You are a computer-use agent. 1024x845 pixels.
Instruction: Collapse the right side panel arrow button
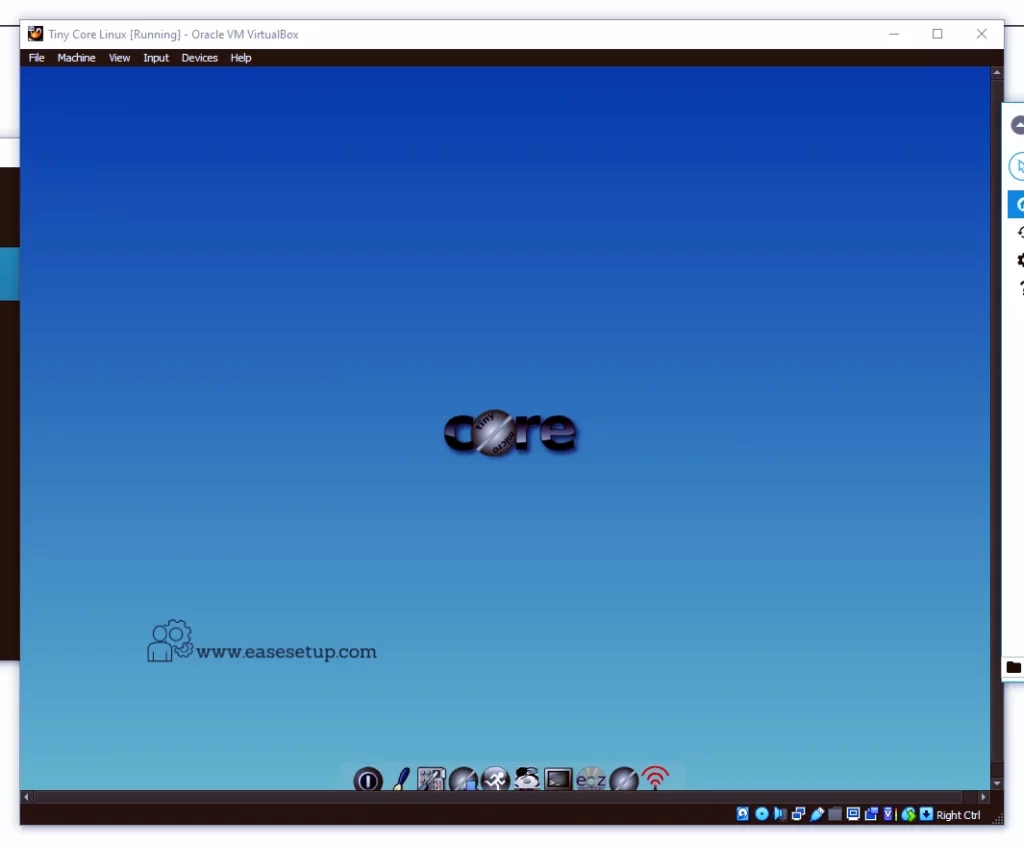point(1017,125)
